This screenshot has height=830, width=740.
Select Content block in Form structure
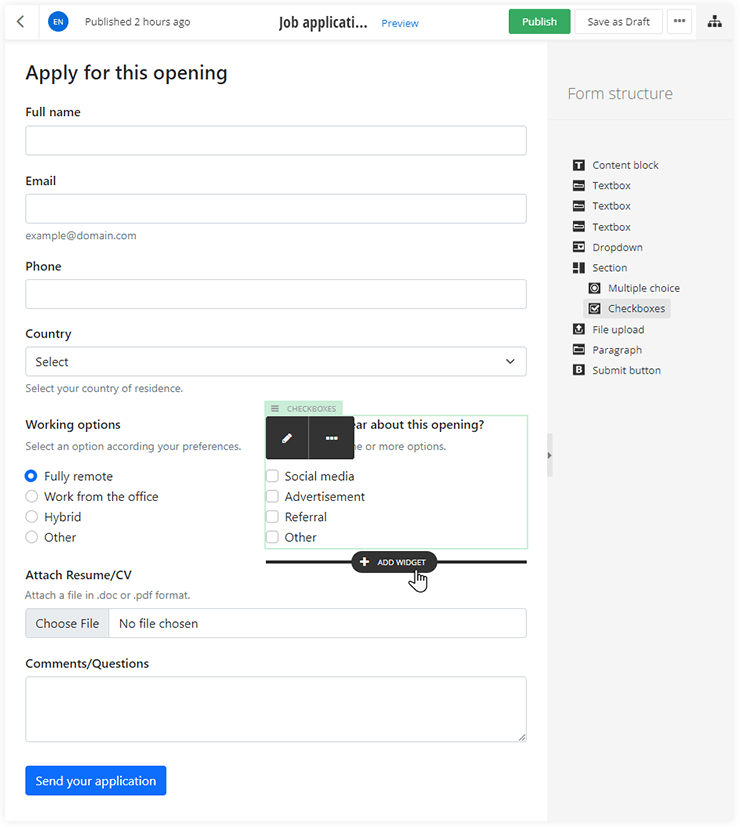pos(625,165)
